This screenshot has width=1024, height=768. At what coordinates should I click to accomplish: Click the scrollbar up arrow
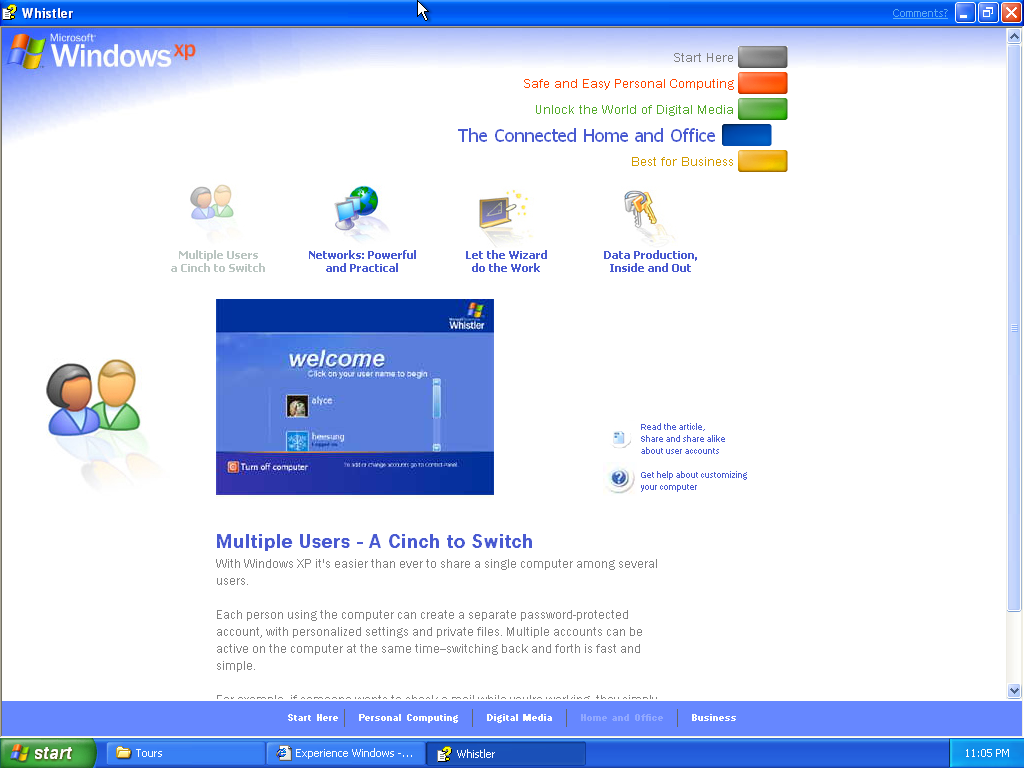point(1014,37)
